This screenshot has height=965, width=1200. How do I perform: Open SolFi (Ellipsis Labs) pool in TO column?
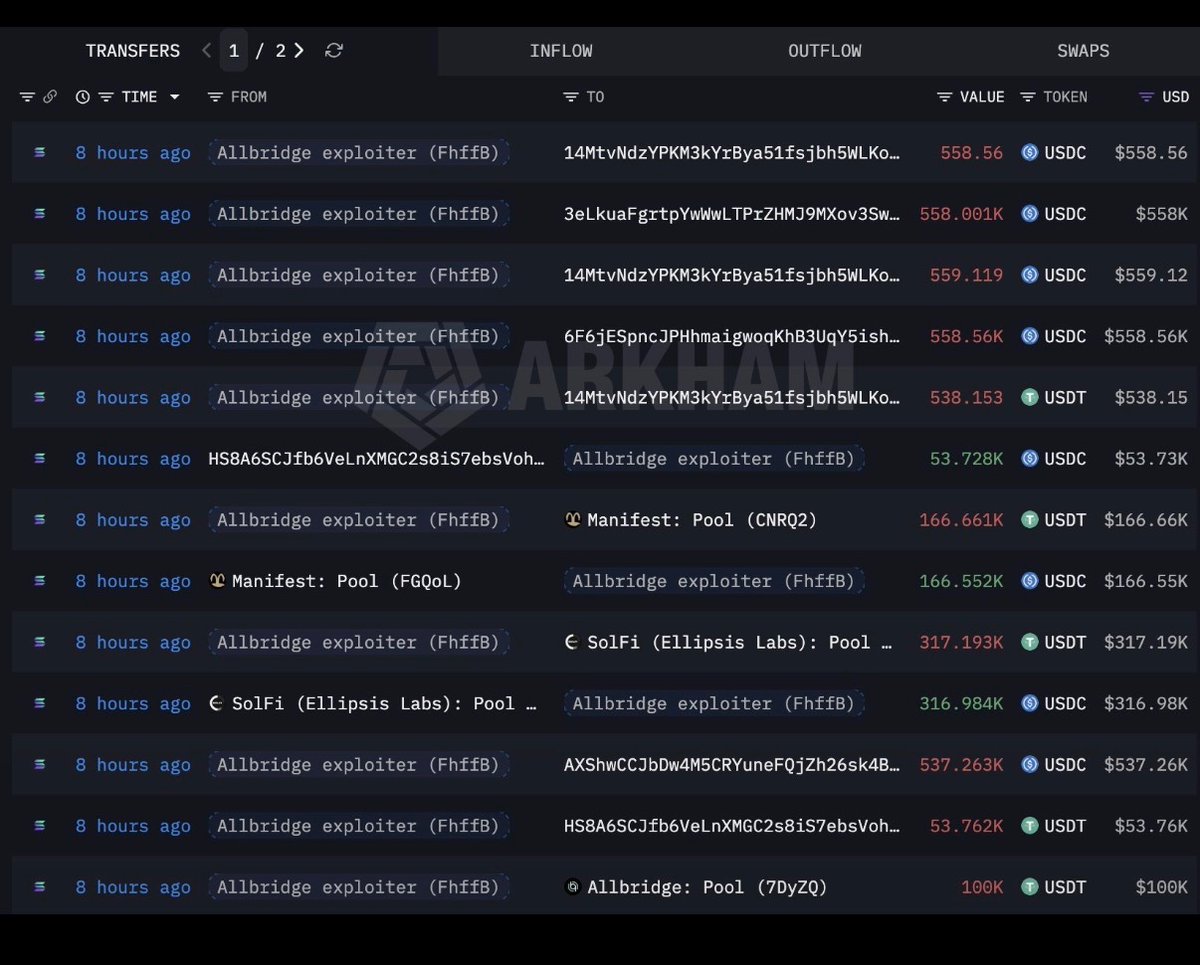click(x=740, y=642)
